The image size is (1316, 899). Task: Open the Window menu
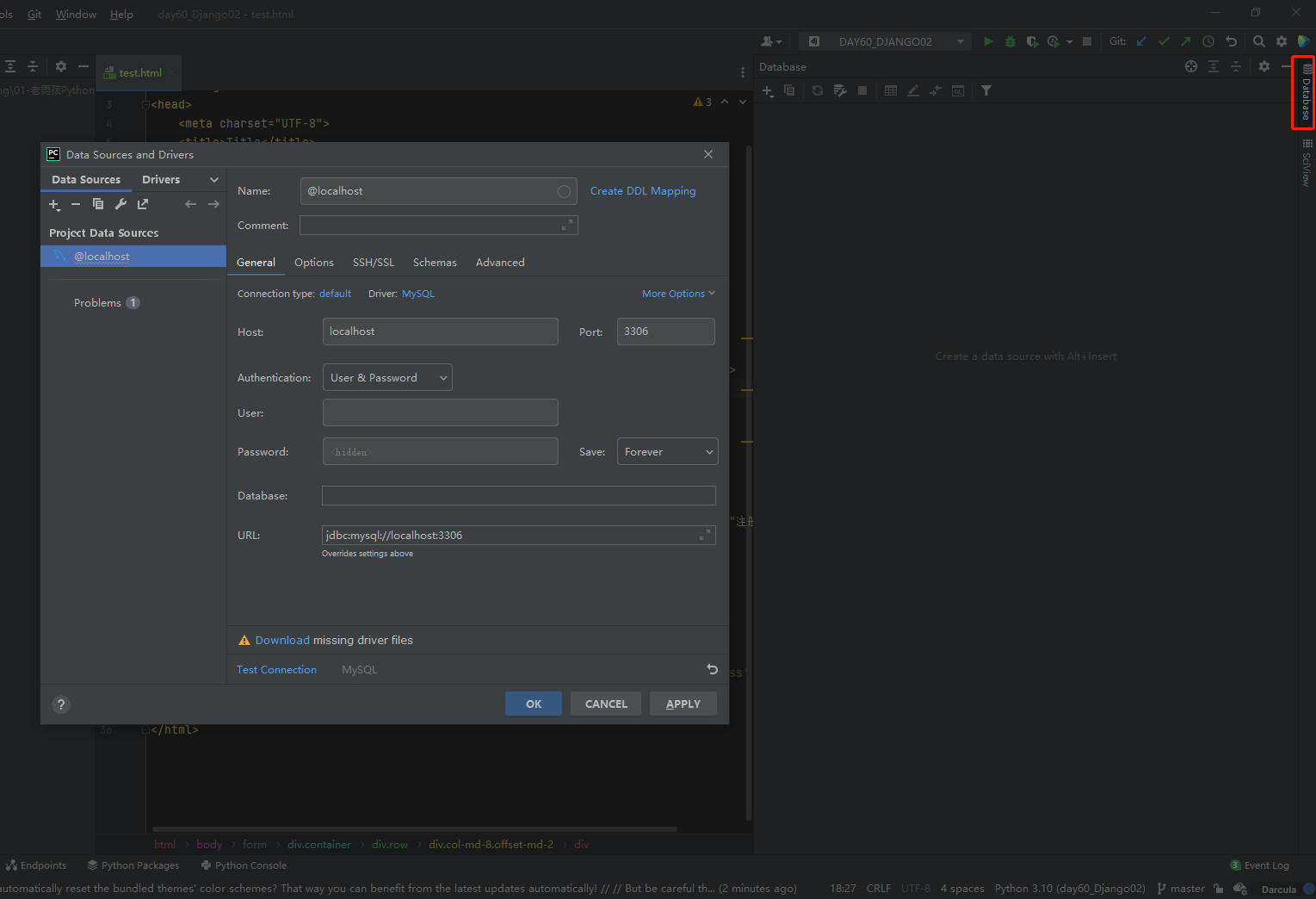tap(76, 15)
